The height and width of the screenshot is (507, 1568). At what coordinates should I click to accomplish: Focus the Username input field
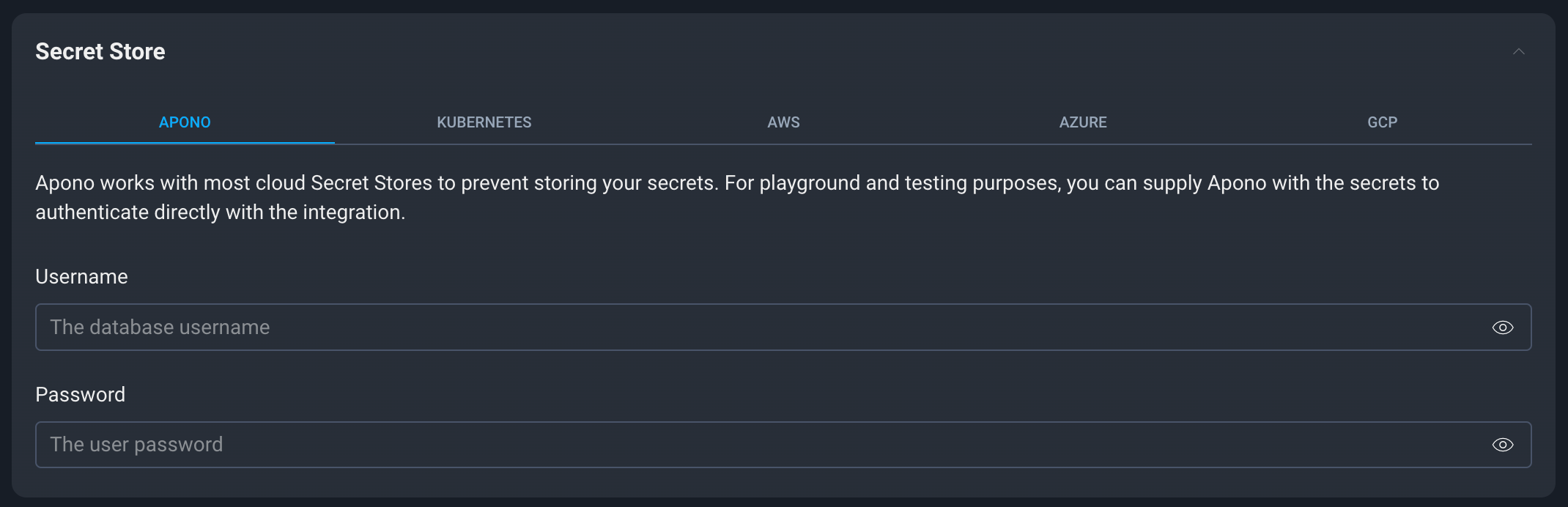[x=783, y=327]
